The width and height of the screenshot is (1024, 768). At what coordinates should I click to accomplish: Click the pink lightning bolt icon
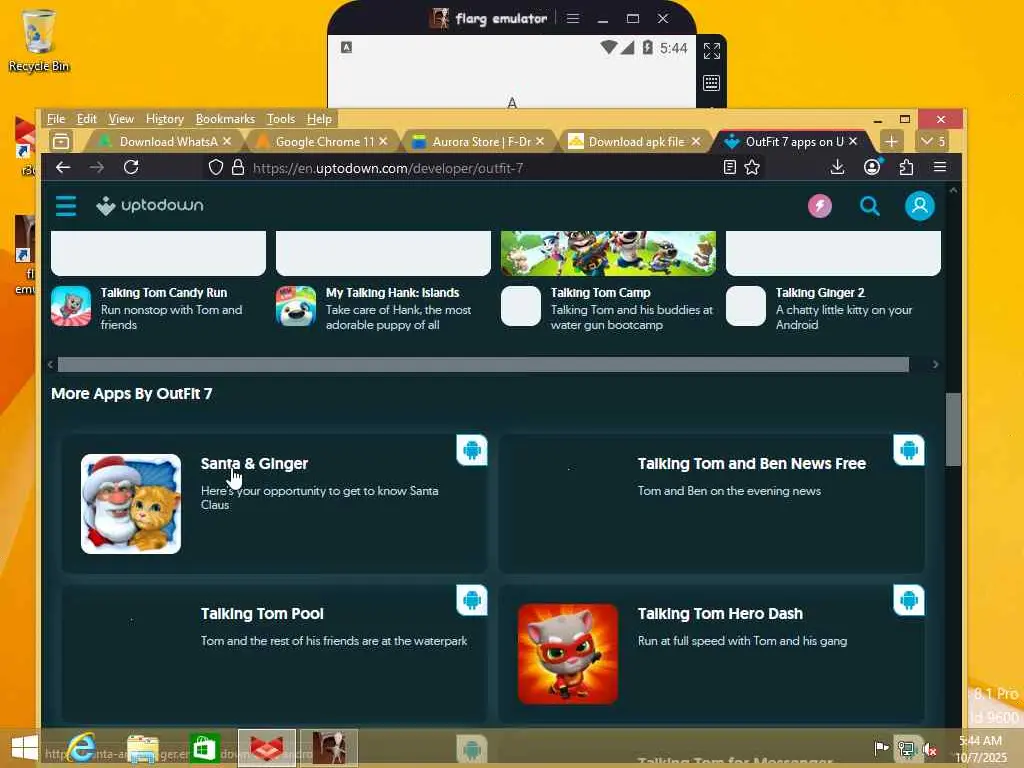(x=820, y=206)
